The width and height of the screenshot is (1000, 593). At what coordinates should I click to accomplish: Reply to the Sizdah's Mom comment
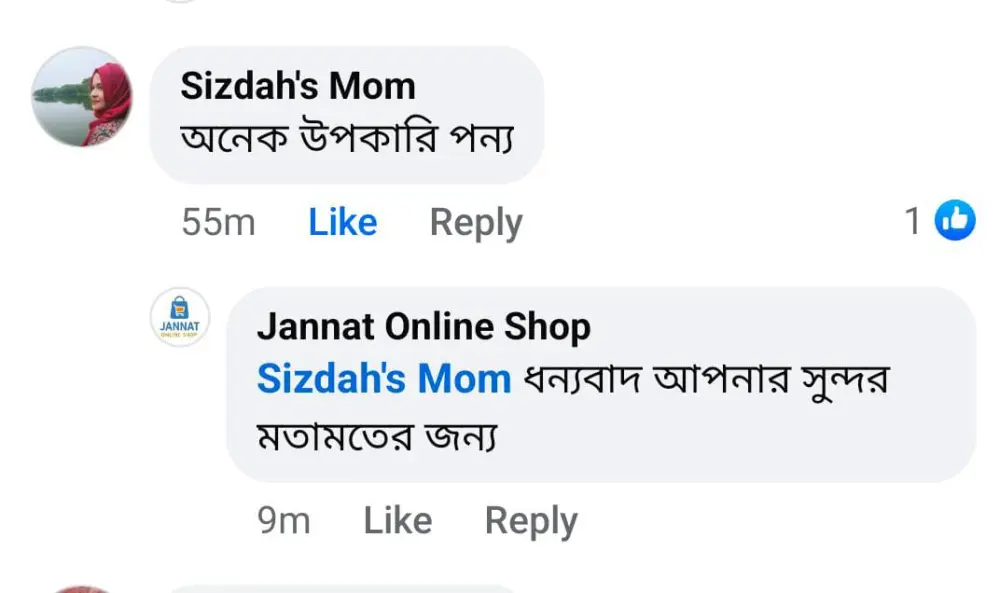click(x=475, y=222)
